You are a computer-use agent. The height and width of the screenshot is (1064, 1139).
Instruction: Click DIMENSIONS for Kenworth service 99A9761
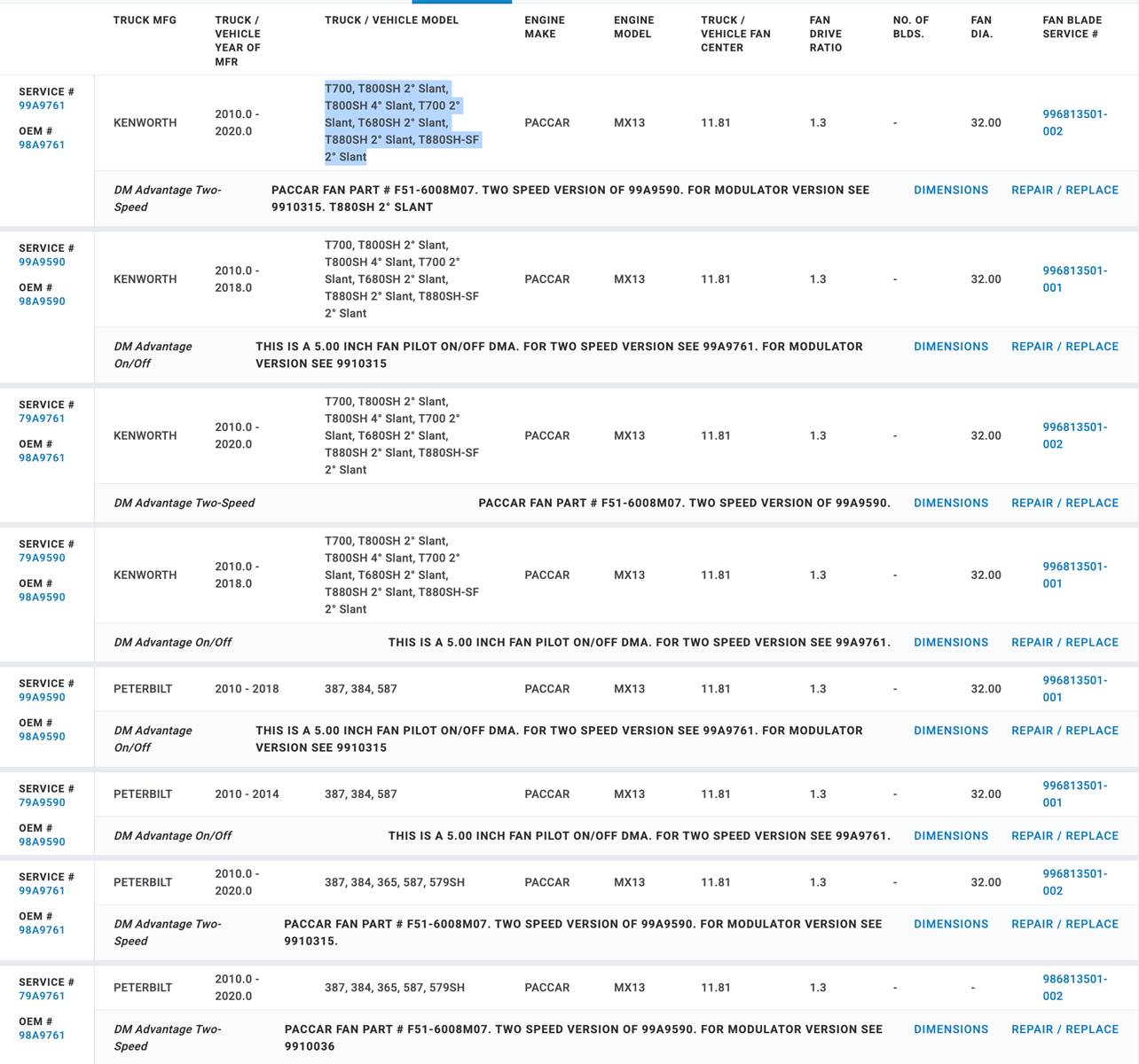tap(951, 190)
